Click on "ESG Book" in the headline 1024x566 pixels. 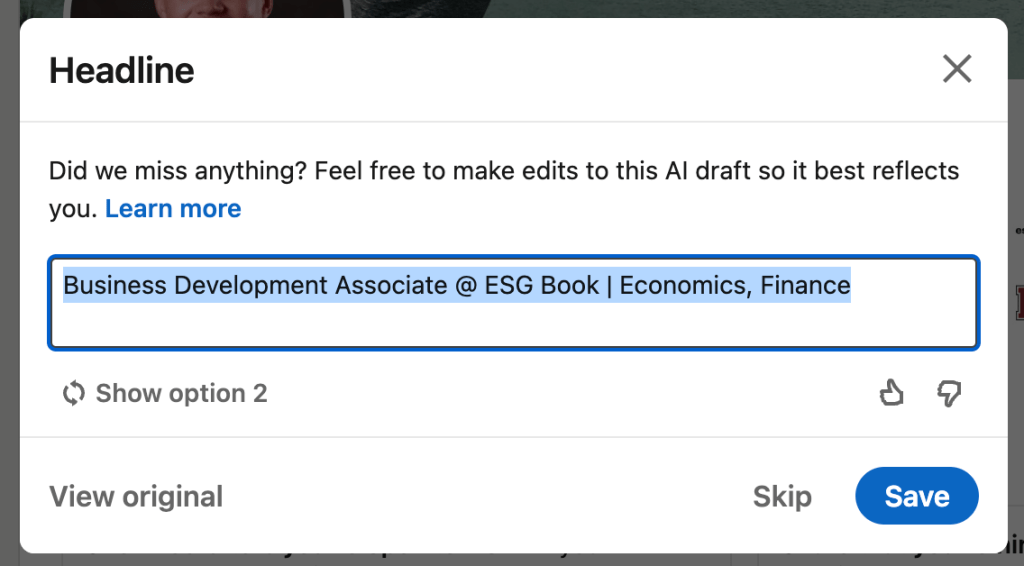pyautogui.click(x=535, y=286)
